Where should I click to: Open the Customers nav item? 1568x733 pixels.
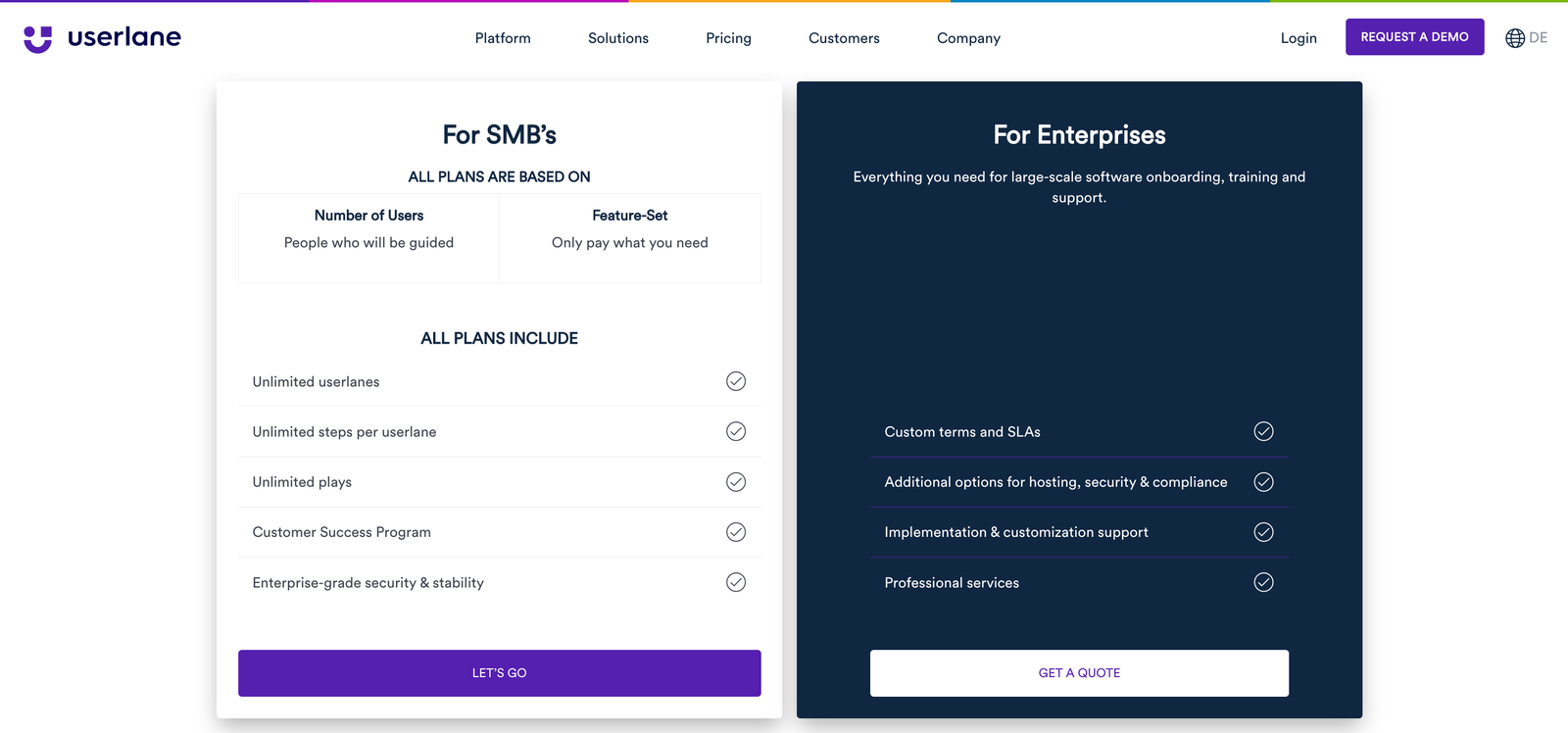(844, 38)
